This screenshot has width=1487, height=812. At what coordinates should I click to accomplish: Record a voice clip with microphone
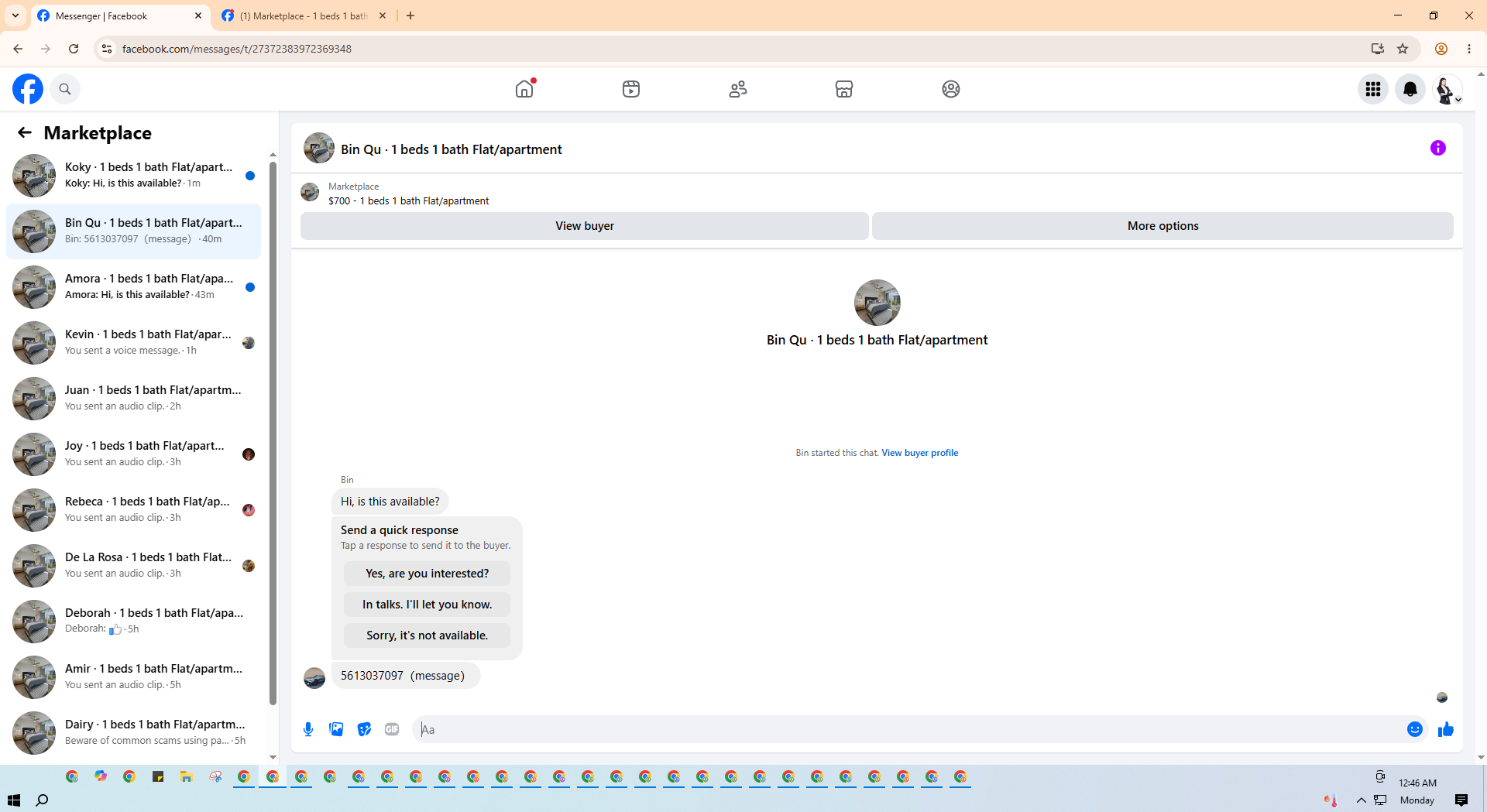click(308, 729)
